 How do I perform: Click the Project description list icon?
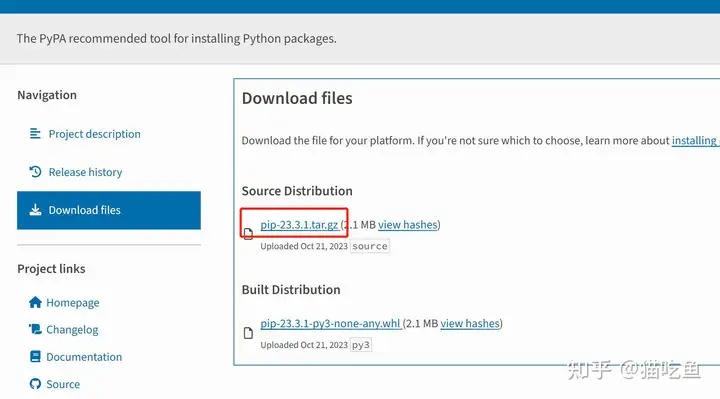pyautogui.click(x=35, y=134)
